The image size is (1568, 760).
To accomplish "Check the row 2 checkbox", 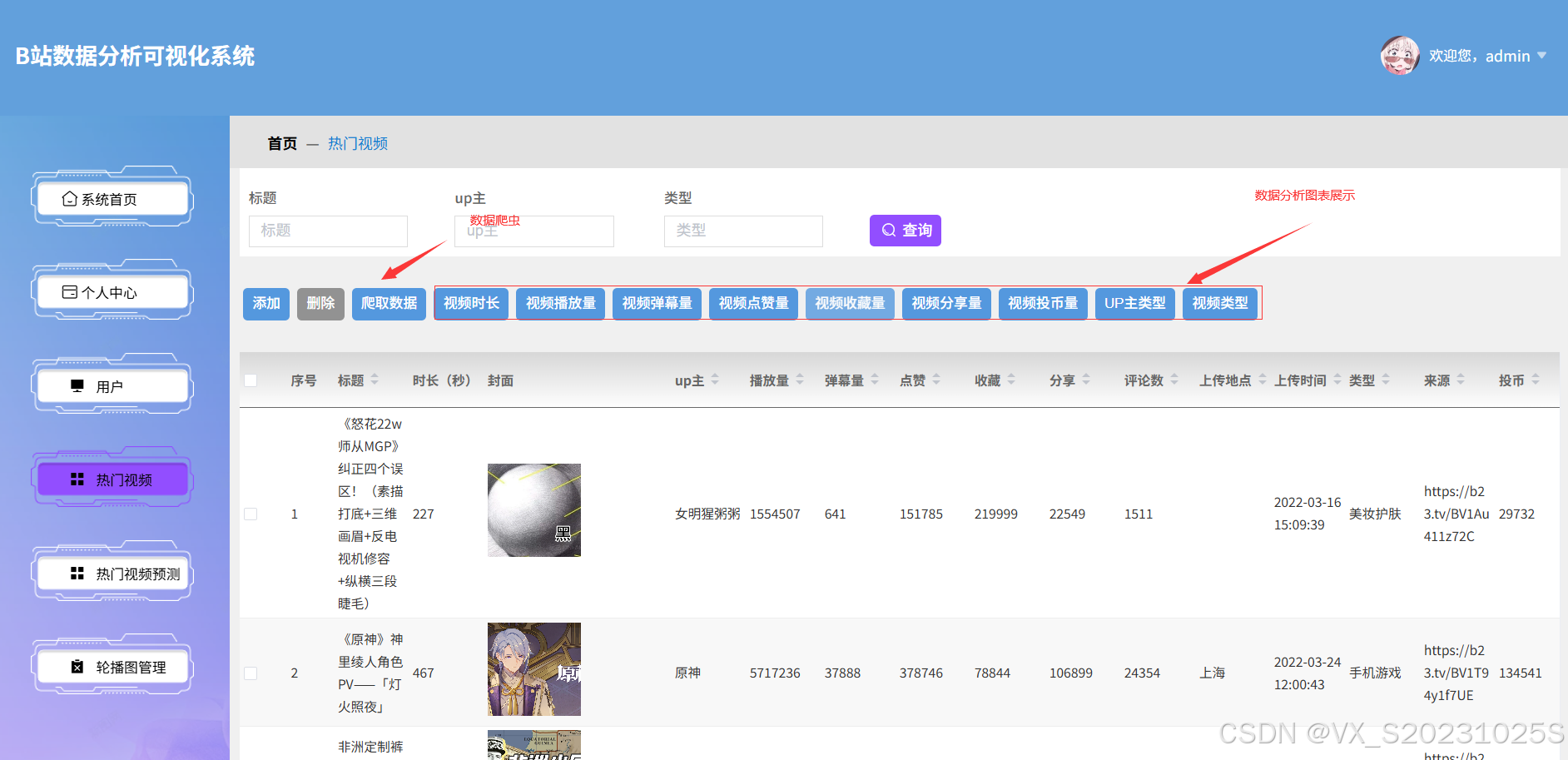I will tap(251, 673).
